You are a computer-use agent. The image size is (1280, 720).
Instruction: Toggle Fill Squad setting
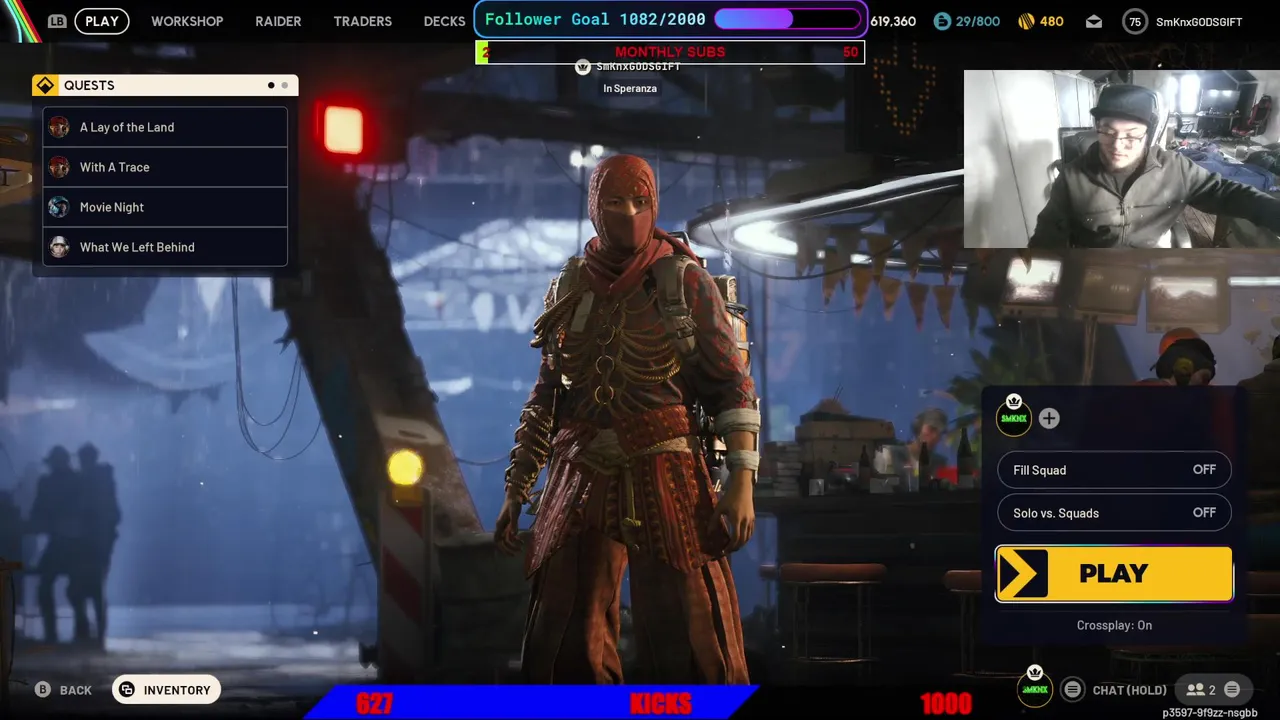tap(1114, 470)
